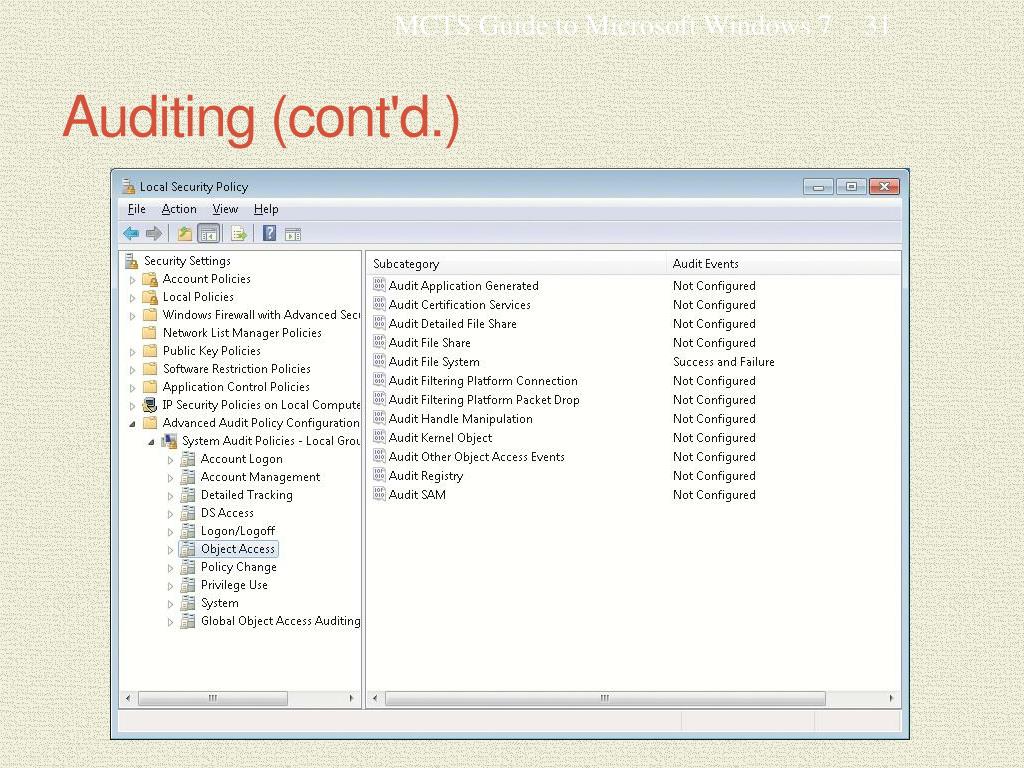Click the System Audit Policies node icon
Screen dimensions: 1024x768
[169, 441]
